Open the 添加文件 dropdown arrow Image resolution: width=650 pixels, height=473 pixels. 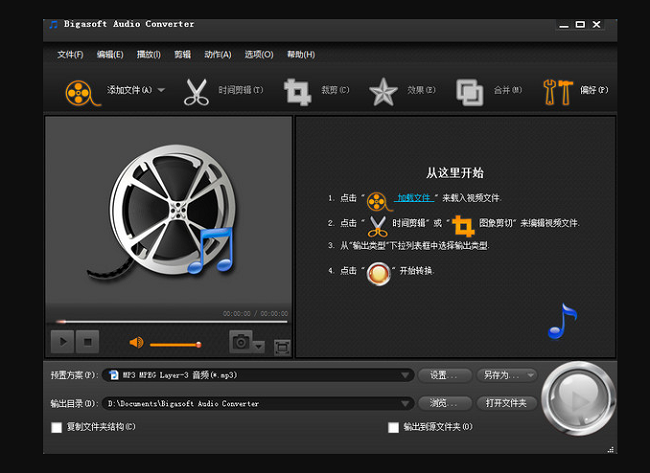tap(161, 90)
